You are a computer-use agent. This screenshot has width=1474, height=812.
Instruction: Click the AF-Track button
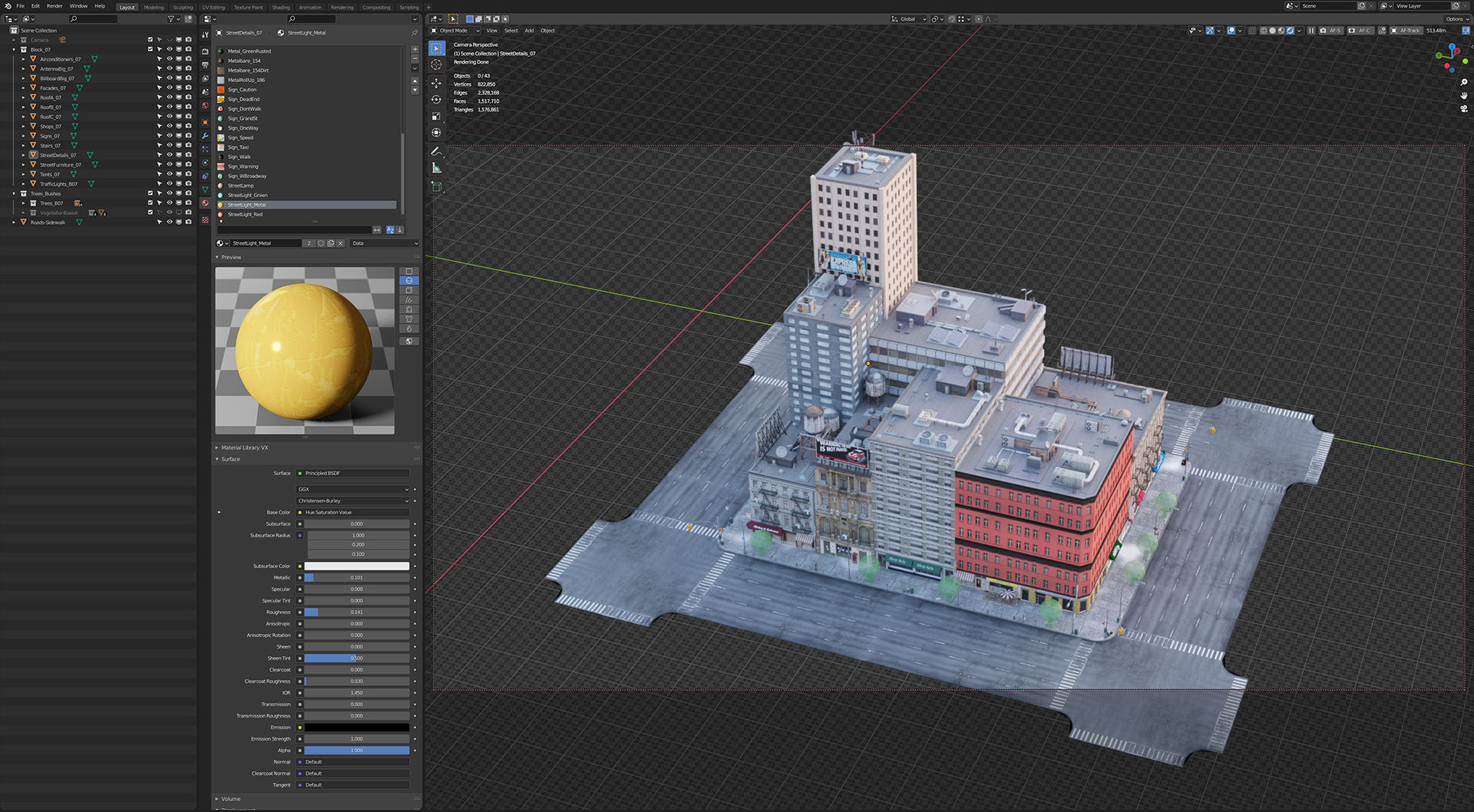coord(1406,31)
